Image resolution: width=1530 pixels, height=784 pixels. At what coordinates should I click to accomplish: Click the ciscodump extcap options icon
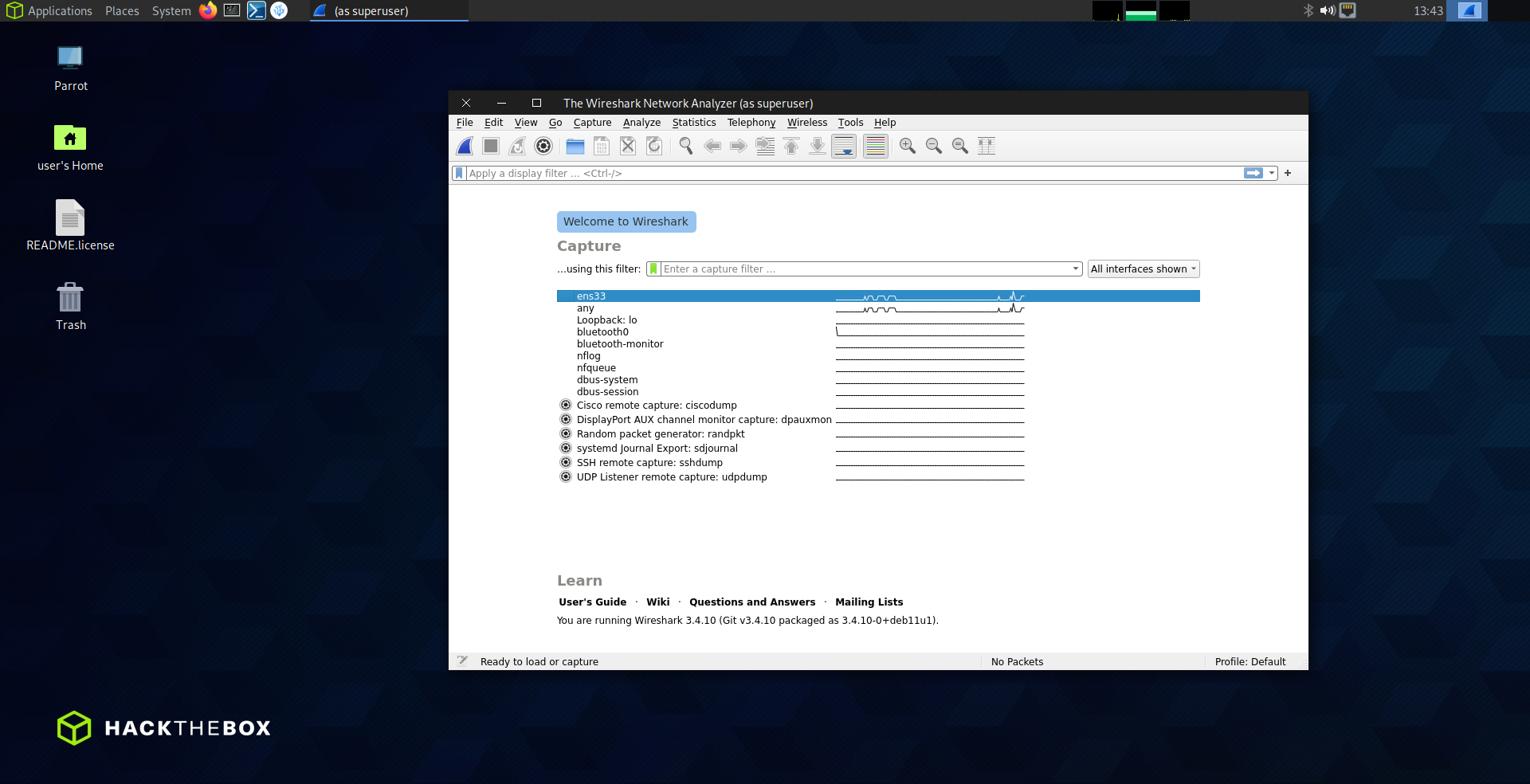566,405
